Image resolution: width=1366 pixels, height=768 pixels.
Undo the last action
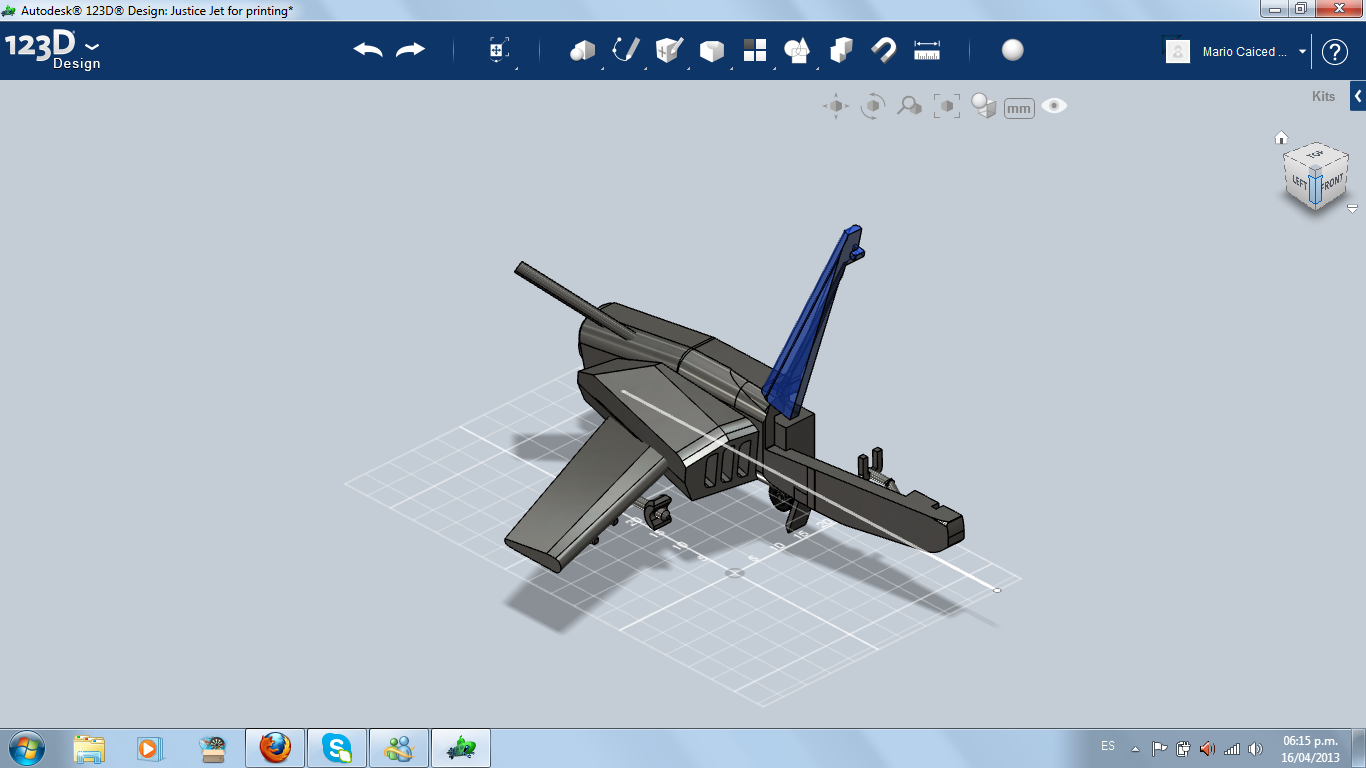pos(368,50)
